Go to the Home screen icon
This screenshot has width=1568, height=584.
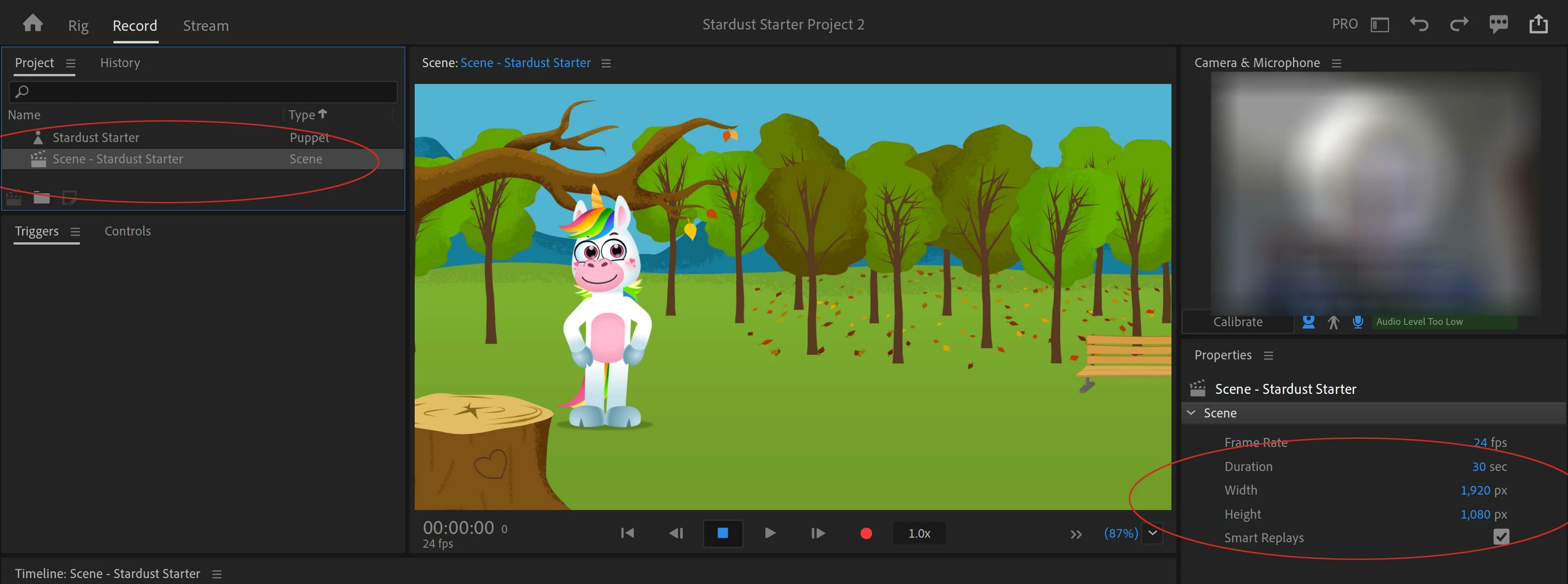(x=32, y=23)
